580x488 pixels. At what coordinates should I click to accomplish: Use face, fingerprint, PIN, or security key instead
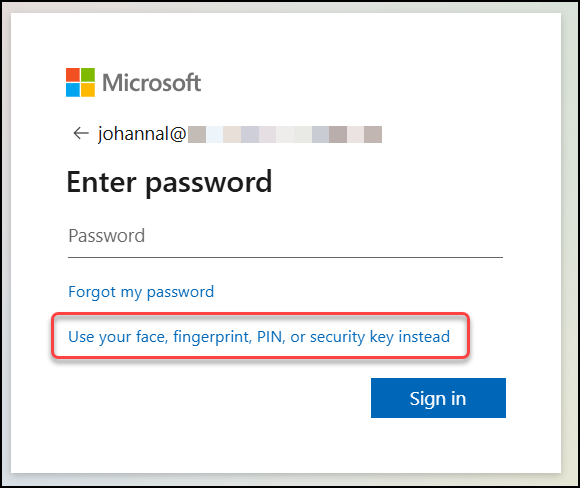259,337
